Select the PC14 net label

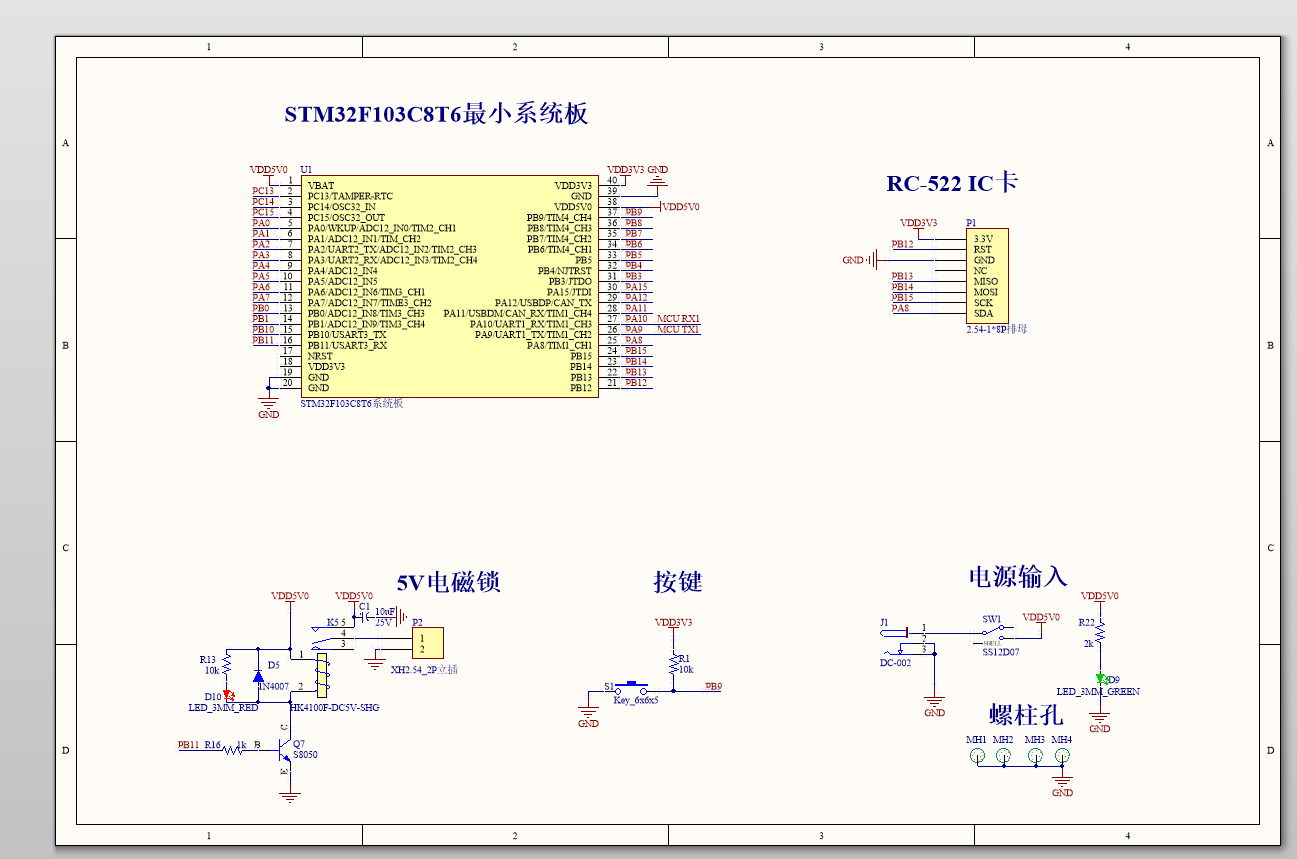click(x=263, y=202)
